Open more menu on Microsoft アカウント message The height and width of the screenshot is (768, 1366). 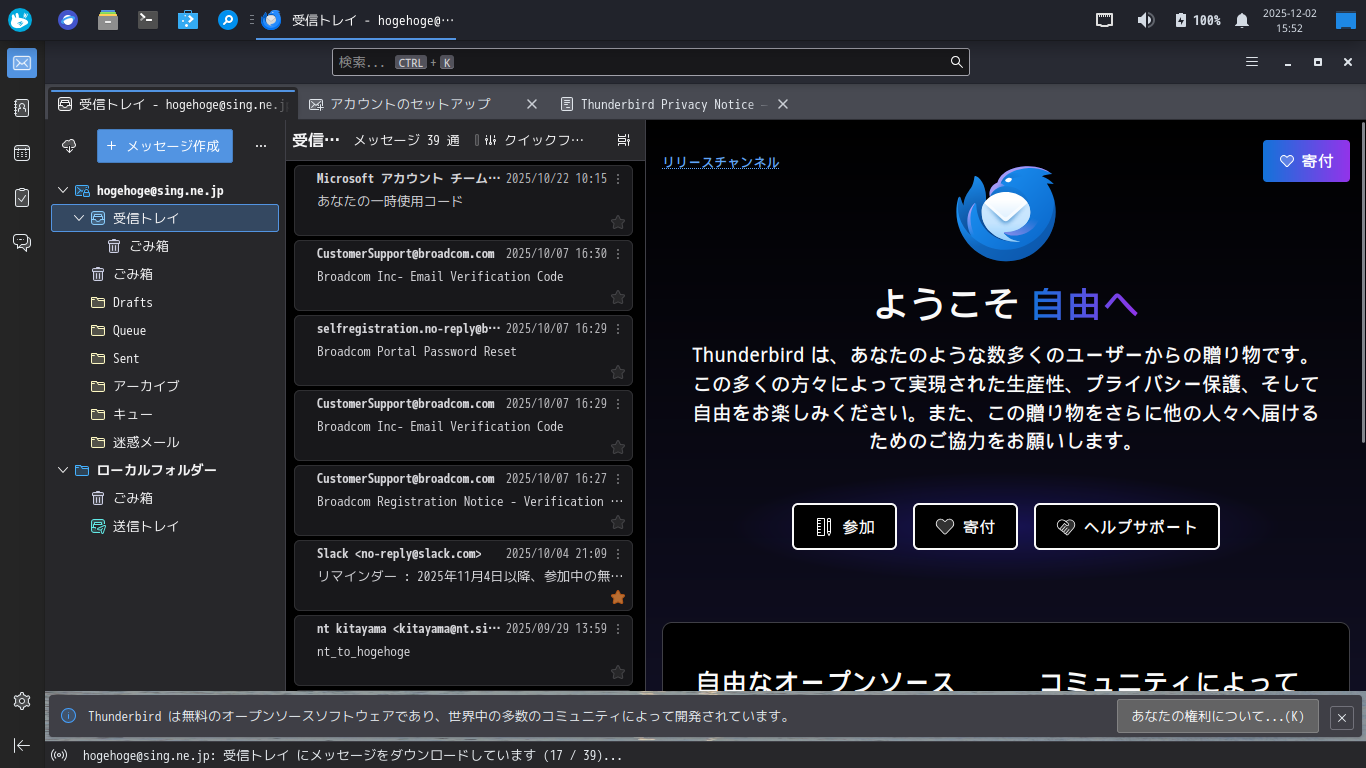coord(618,179)
